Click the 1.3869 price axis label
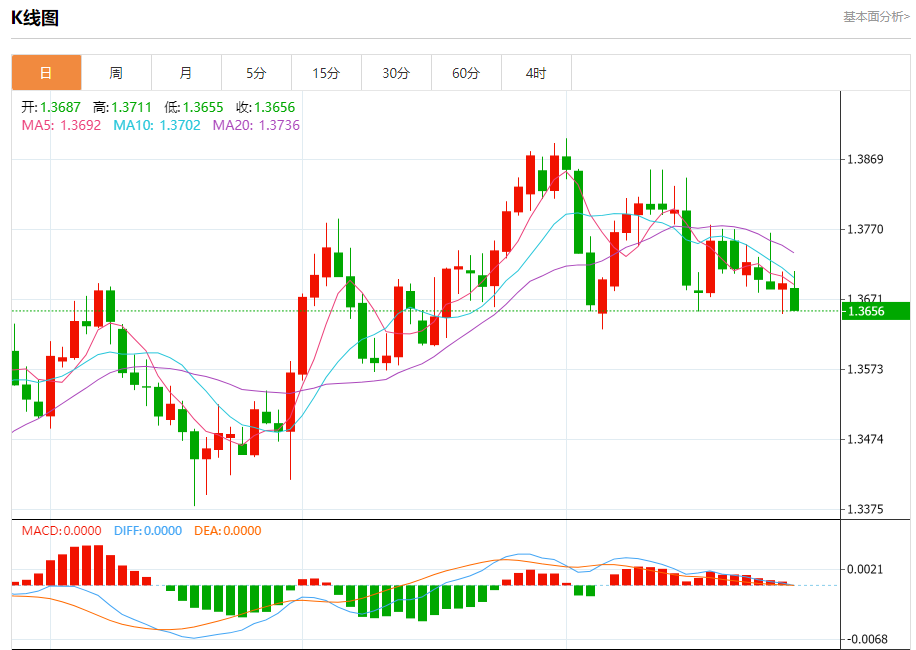 pyautogui.click(x=865, y=159)
